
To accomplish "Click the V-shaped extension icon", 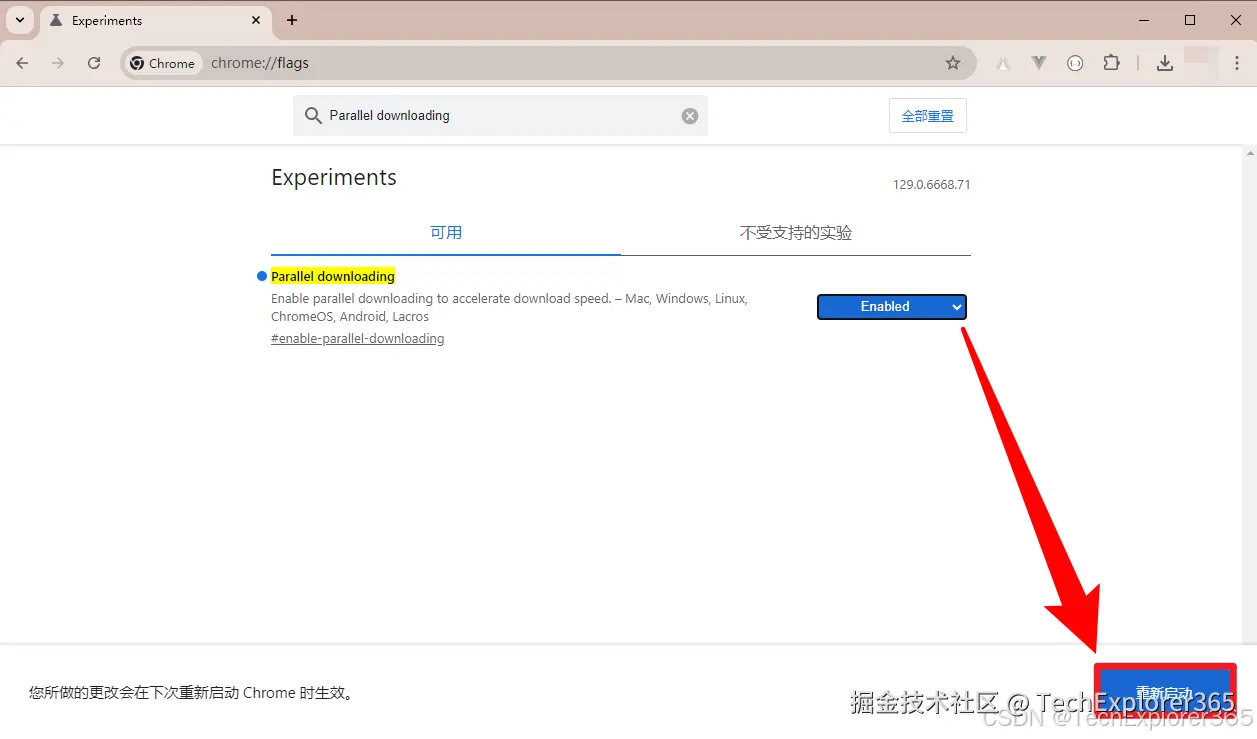I will click(x=1039, y=63).
